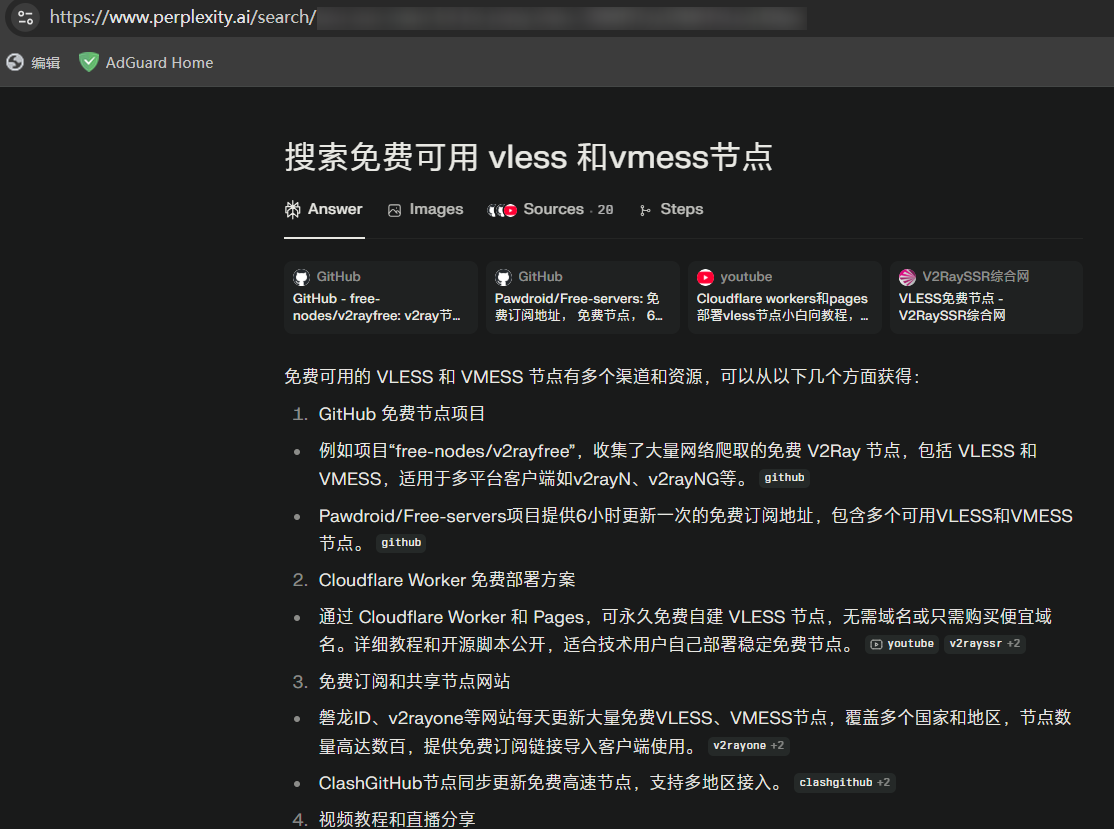Screen dimensions: 1114x829
Task: Expand the v2rayssr +2 citation
Action: click(984, 644)
